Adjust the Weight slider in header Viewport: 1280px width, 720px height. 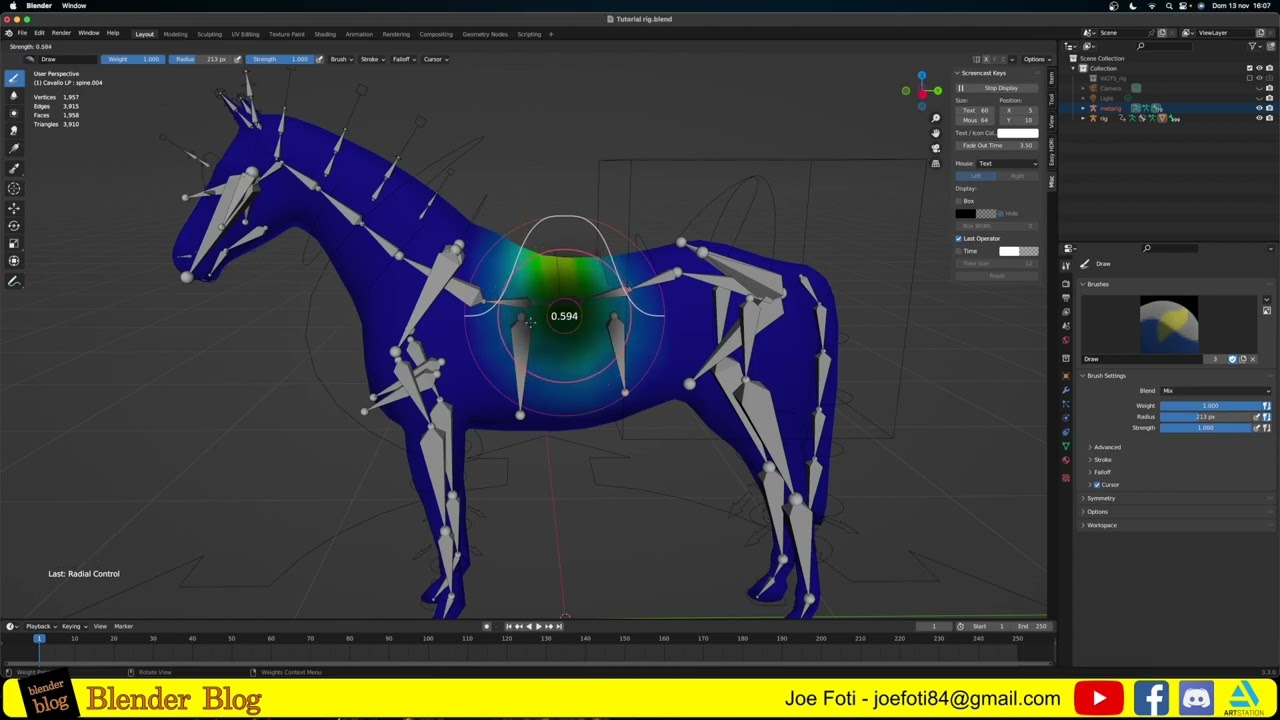(133, 59)
